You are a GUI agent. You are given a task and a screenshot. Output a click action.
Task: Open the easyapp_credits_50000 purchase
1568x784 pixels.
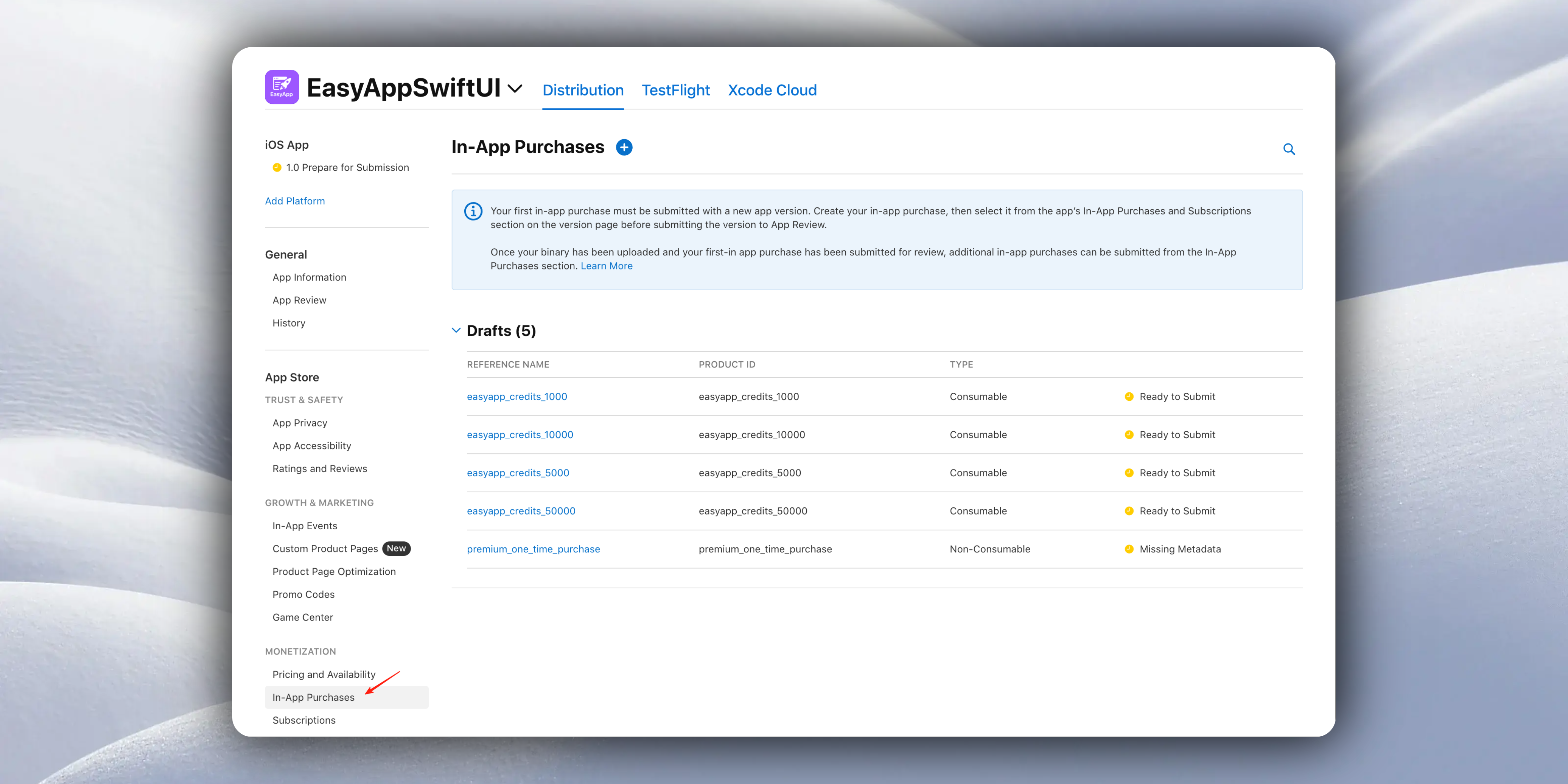click(x=521, y=511)
